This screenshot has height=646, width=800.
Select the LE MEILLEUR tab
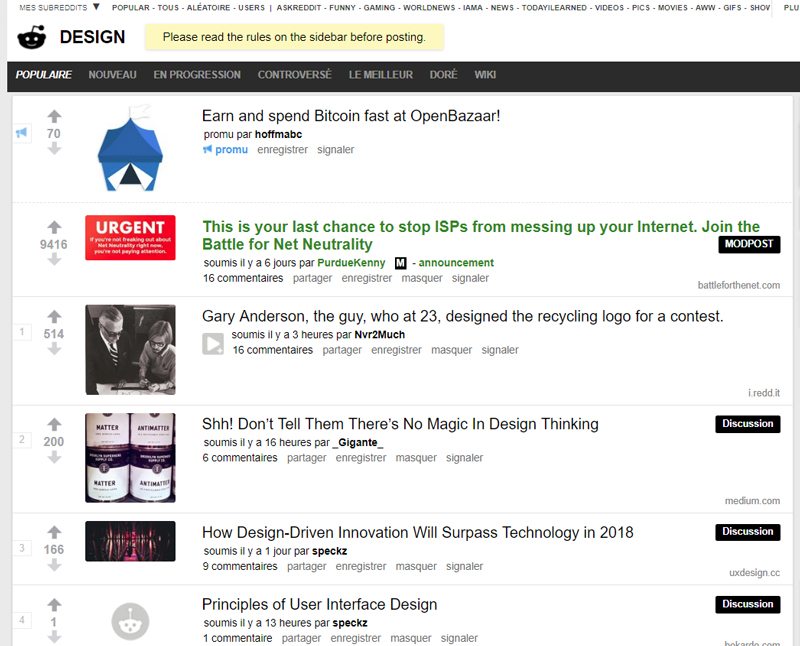click(381, 75)
